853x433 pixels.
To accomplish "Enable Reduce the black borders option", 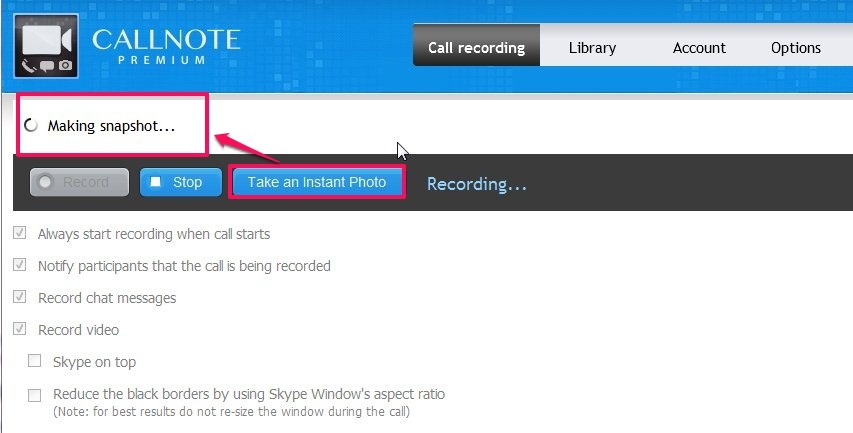I will 34,395.
